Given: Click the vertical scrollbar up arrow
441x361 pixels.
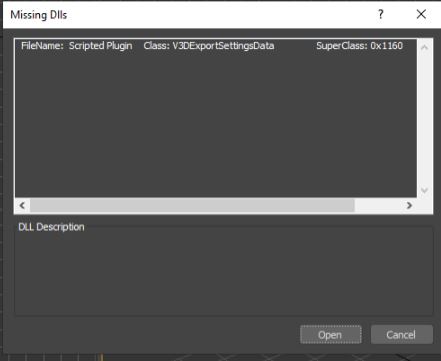Looking at the screenshot, I should (424, 47).
